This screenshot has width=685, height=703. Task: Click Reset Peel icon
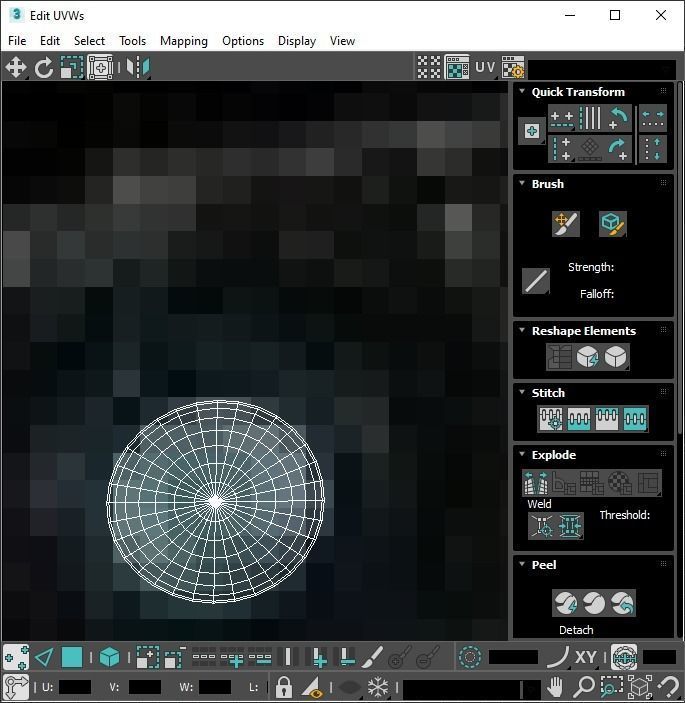(622, 603)
